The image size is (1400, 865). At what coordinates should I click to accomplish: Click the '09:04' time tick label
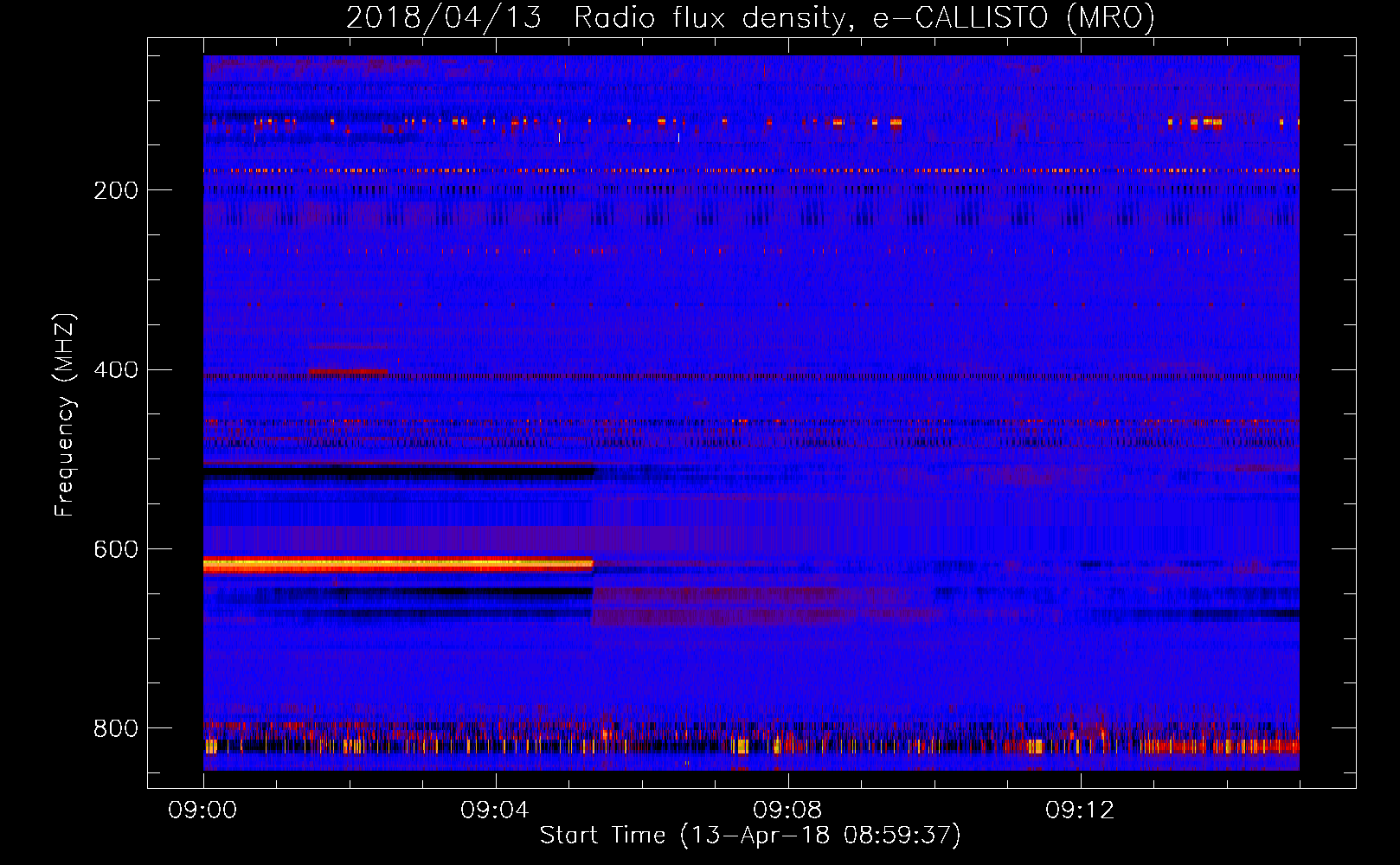coord(495,811)
